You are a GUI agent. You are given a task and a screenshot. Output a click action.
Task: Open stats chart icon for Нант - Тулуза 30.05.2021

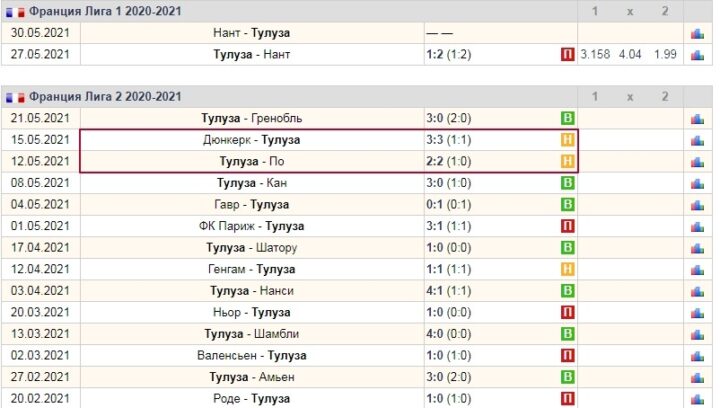click(x=697, y=34)
